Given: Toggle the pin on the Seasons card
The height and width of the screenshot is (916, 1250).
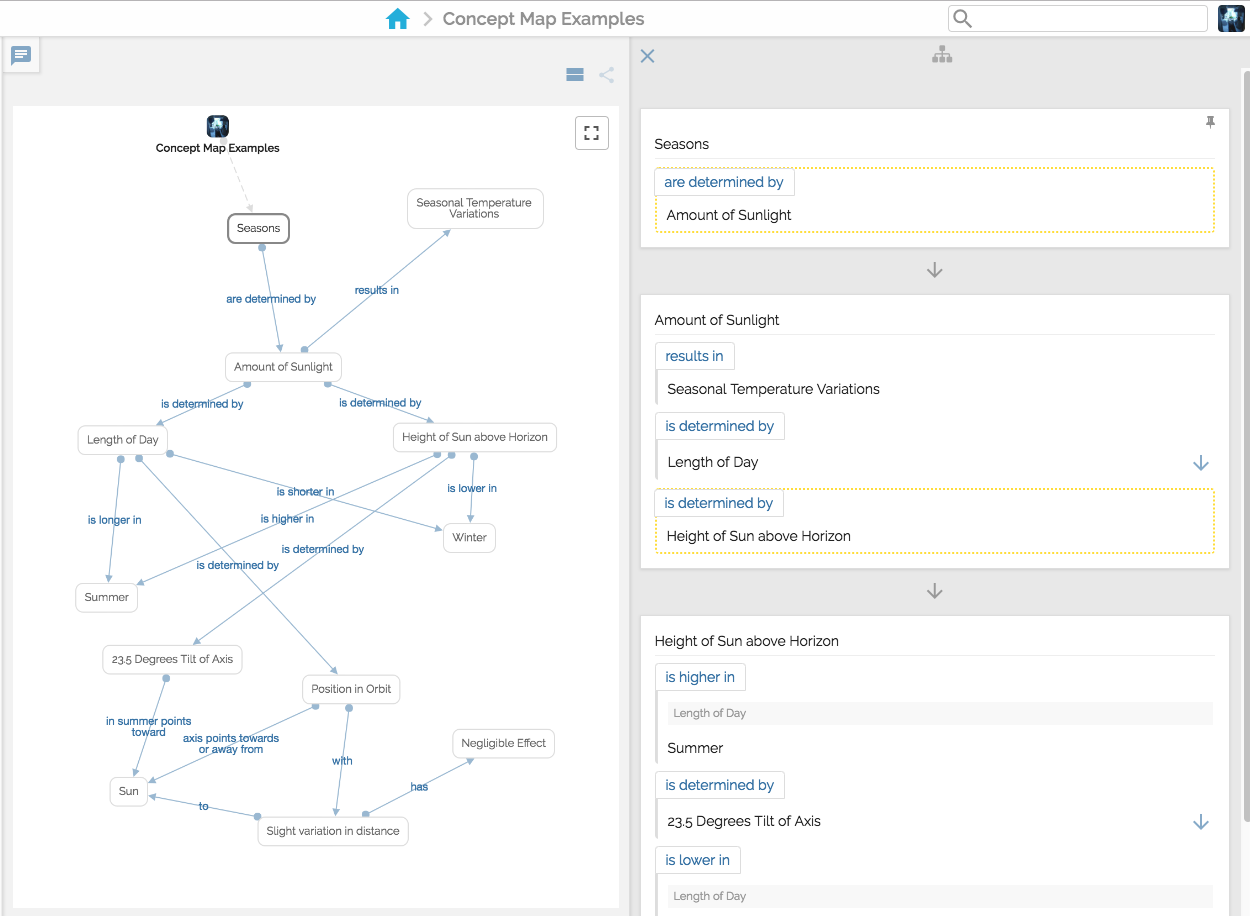Looking at the screenshot, I should pos(1210,122).
